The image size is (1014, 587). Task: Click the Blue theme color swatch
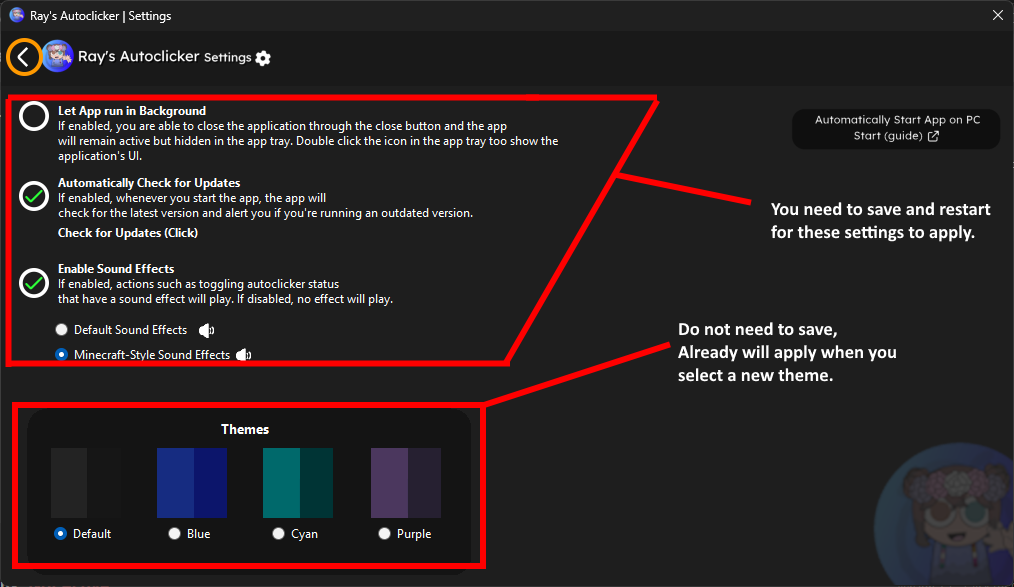coord(192,483)
